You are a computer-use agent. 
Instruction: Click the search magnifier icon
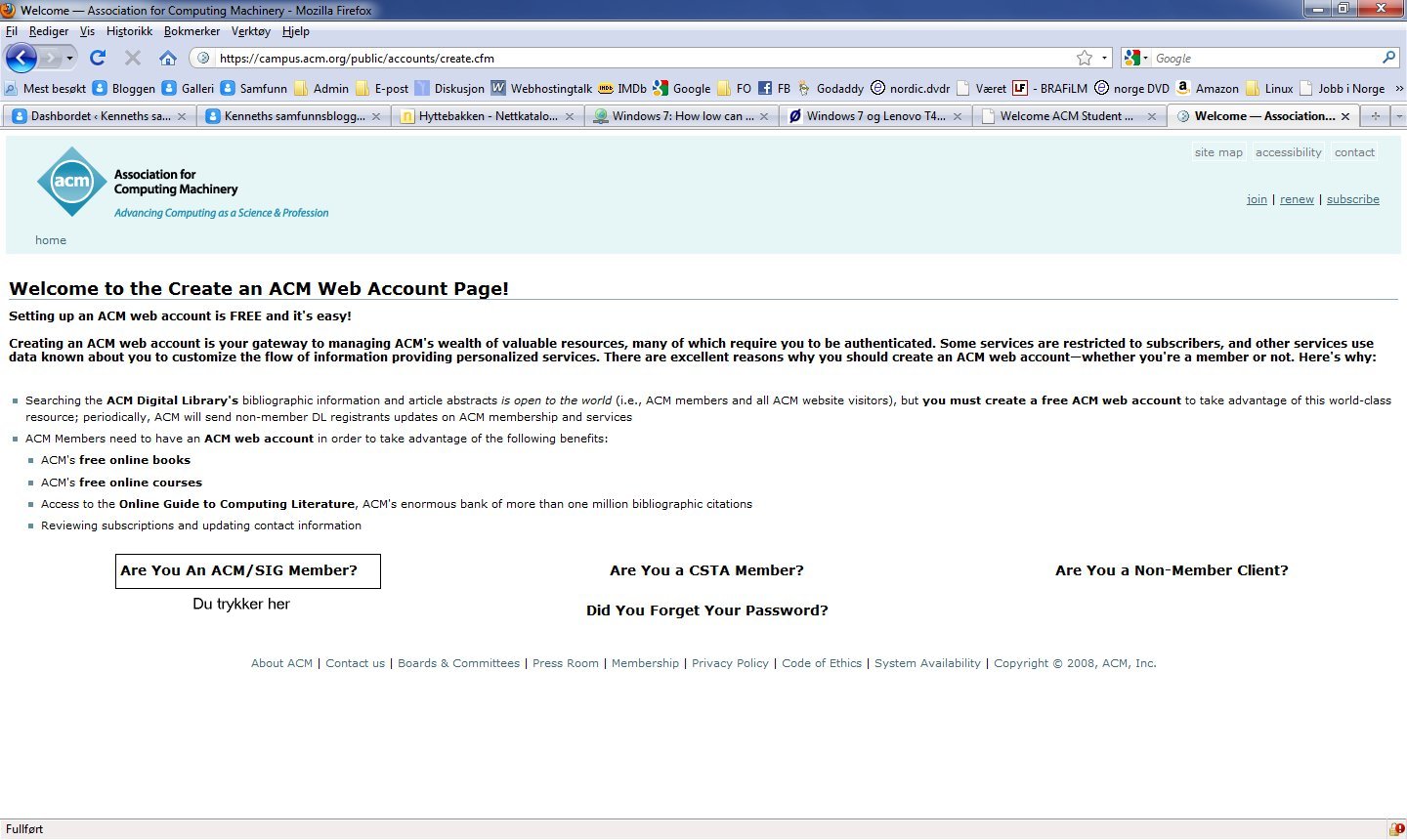[1388, 58]
